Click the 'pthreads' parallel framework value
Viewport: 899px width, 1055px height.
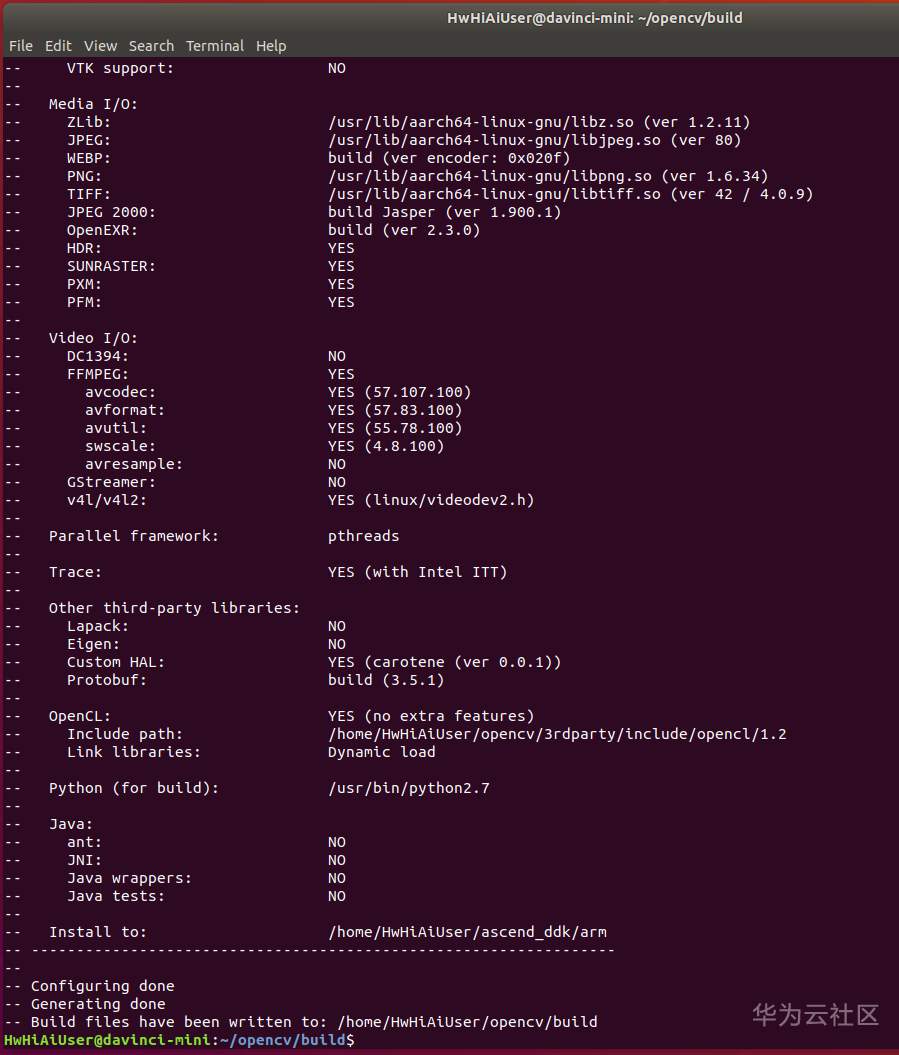pos(363,536)
